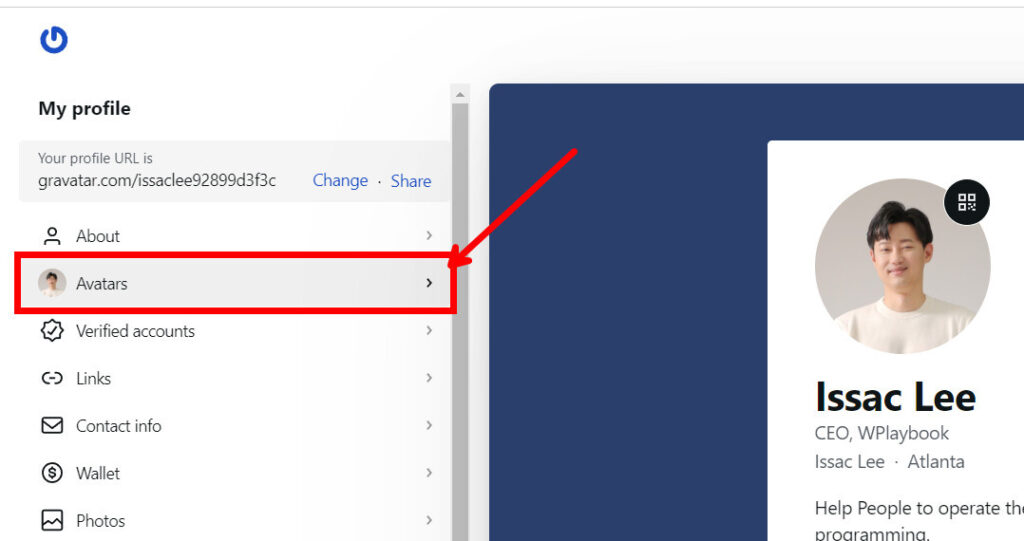Image resolution: width=1024 pixels, height=541 pixels.
Task: Click the Contact info envelope icon
Action: tap(52, 426)
